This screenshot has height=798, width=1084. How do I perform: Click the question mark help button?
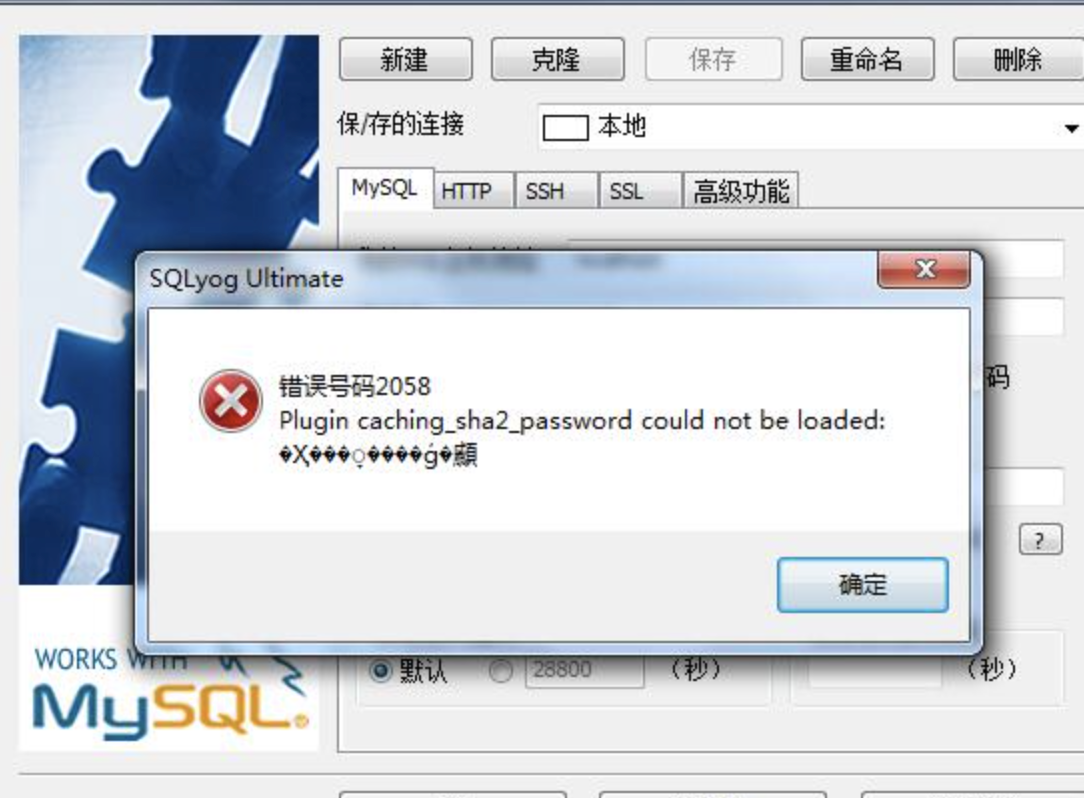(1040, 539)
